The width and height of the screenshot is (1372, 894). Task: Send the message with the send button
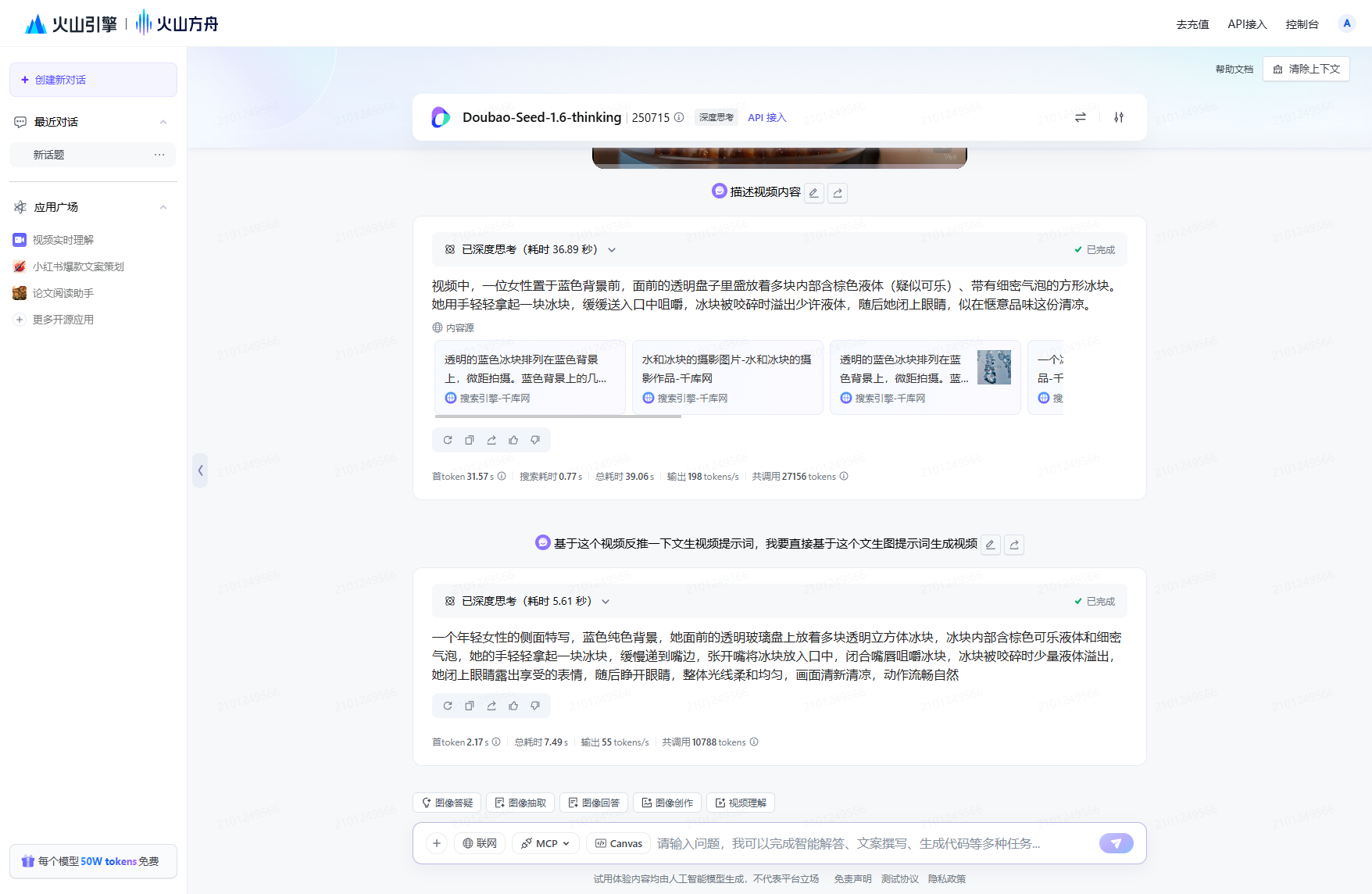point(1117,843)
